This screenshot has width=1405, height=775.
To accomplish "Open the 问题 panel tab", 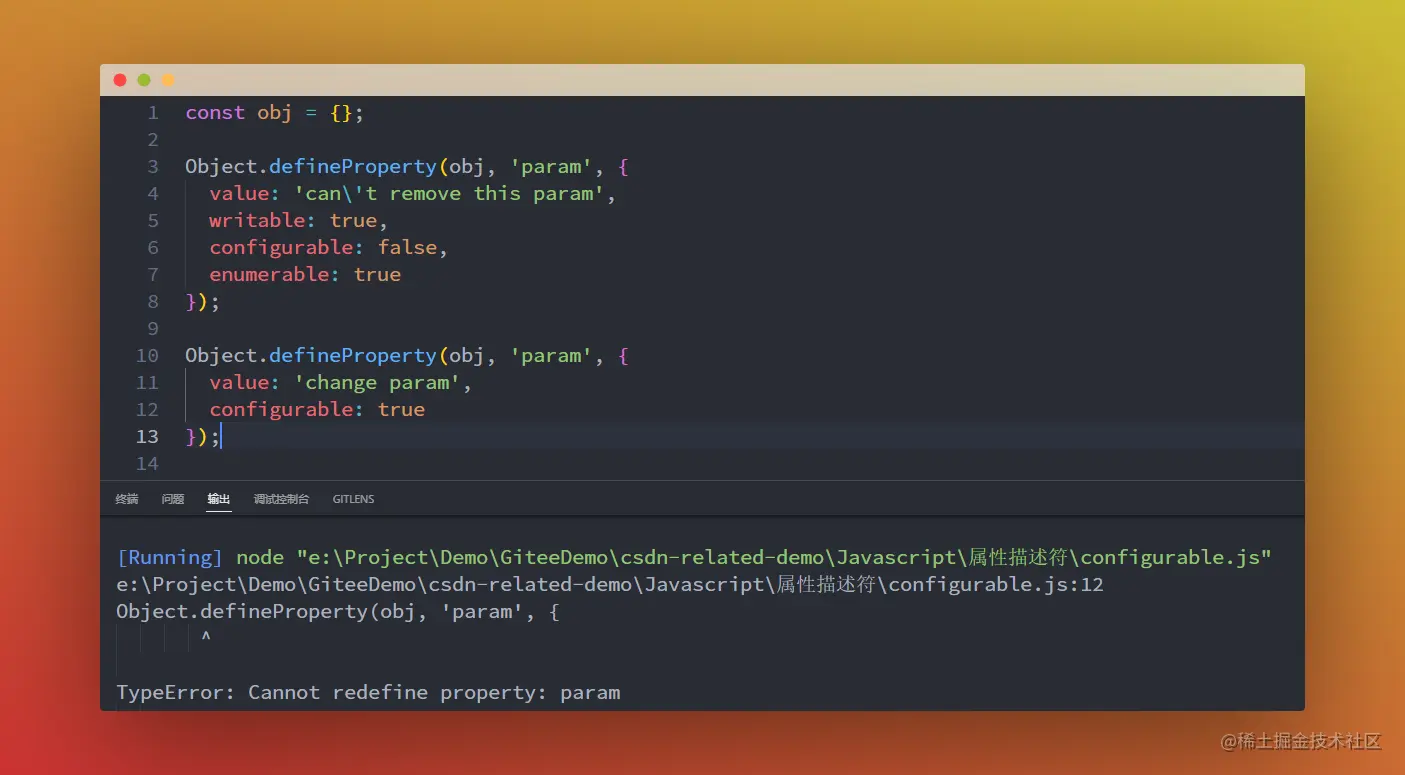I will tap(173, 499).
